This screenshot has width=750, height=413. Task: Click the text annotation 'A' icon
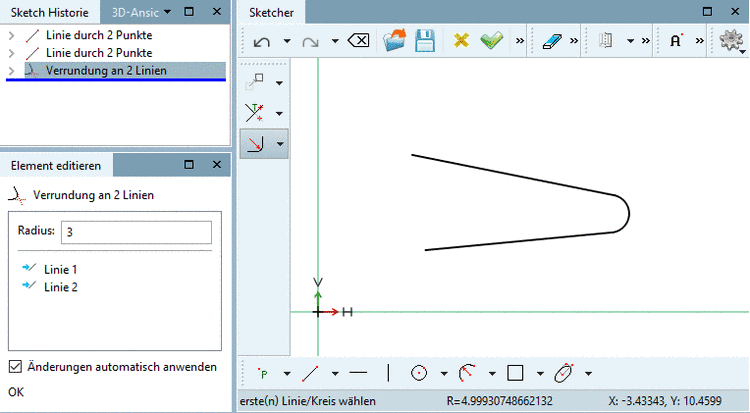coord(676,40)
